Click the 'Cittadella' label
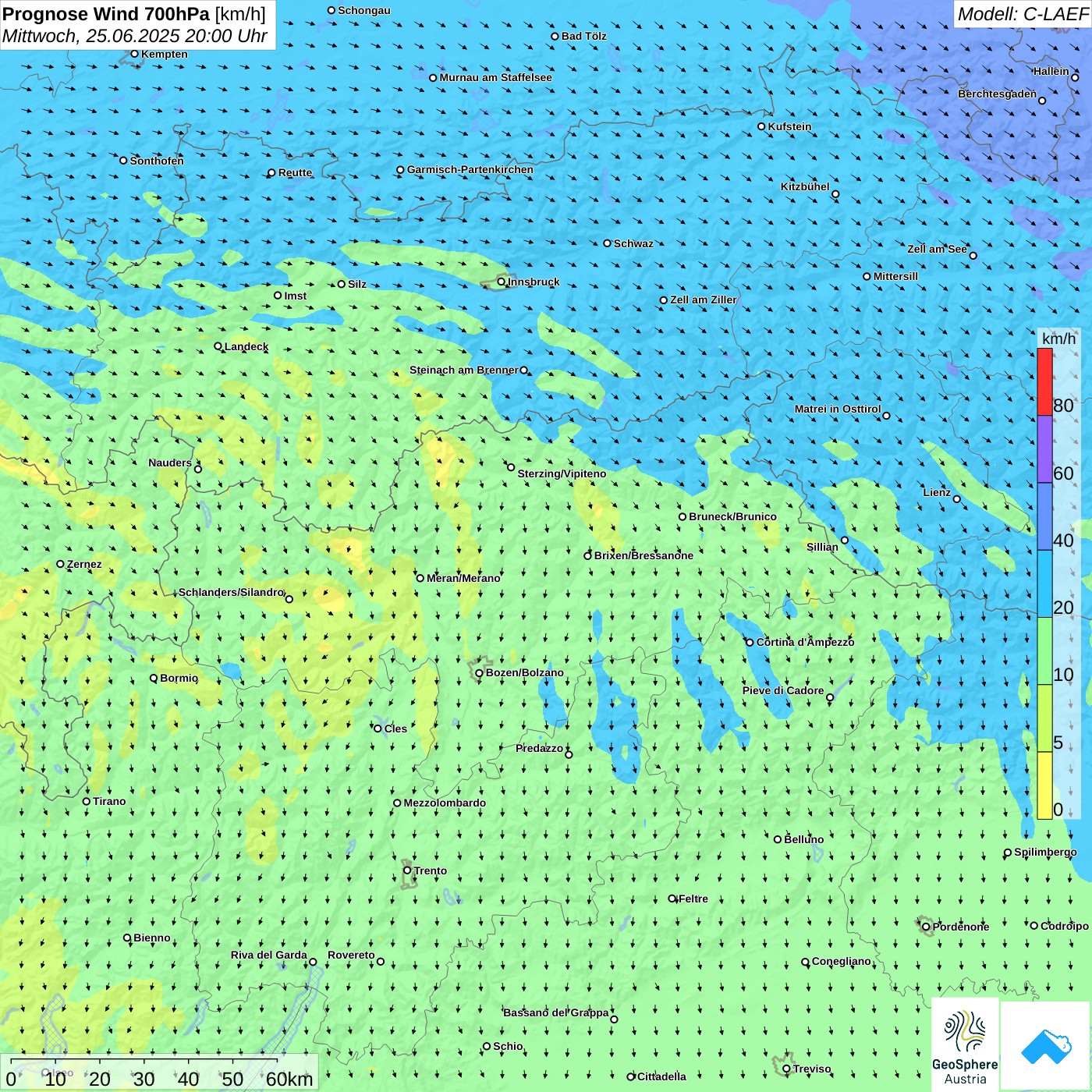This screenshot has height=1092, width=1092. point(661,1076)
